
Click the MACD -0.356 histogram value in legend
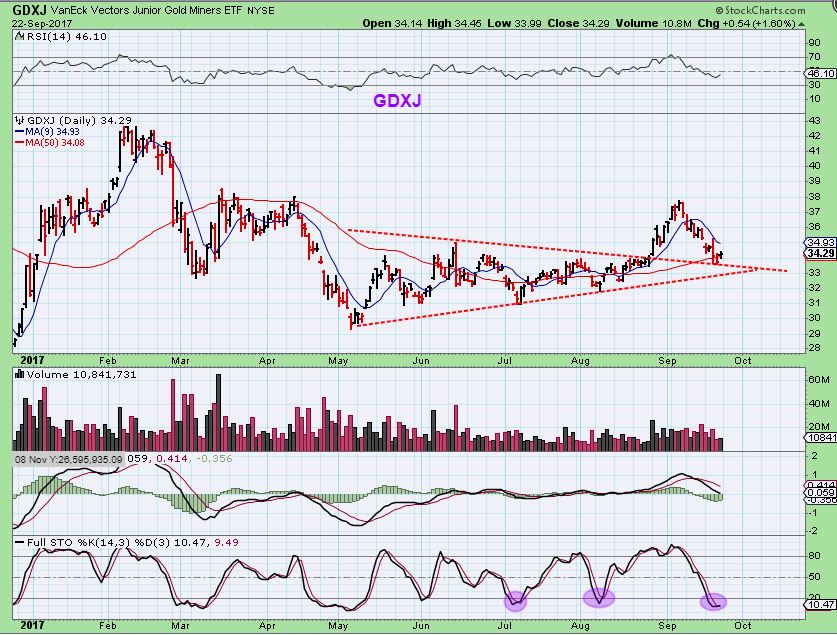click(x=214, y=458)
